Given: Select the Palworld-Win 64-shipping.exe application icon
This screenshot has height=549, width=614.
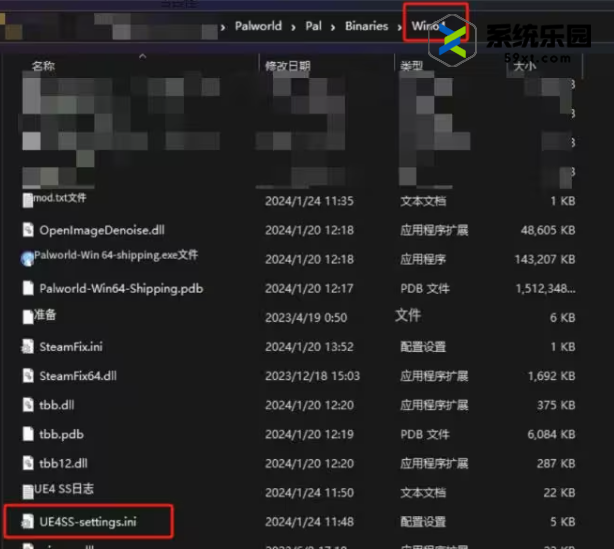Looking at the screenshot, I should coord(27,258).
